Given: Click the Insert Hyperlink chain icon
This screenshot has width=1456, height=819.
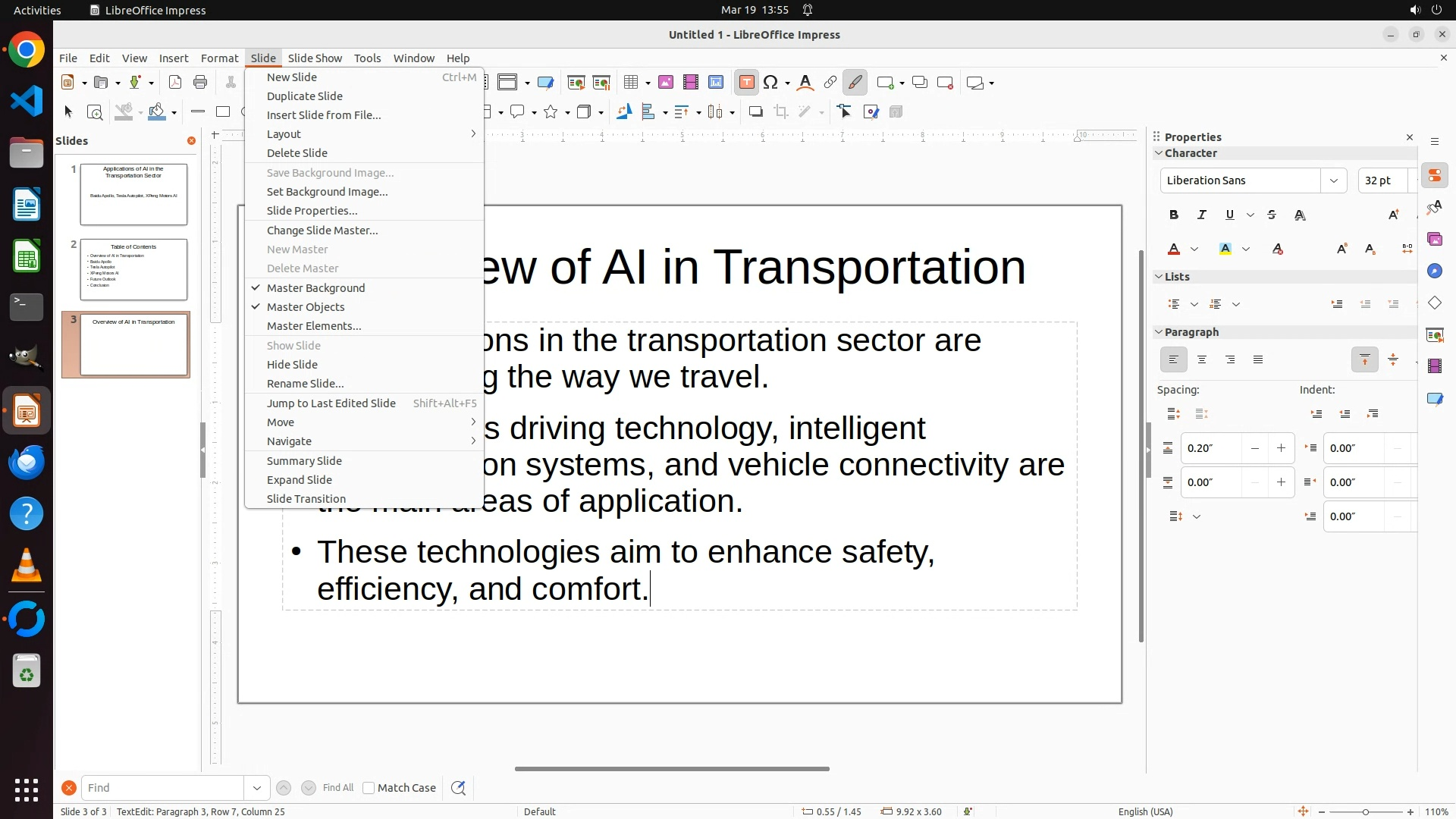Looking at the screenshot, I should coord(830,83).
